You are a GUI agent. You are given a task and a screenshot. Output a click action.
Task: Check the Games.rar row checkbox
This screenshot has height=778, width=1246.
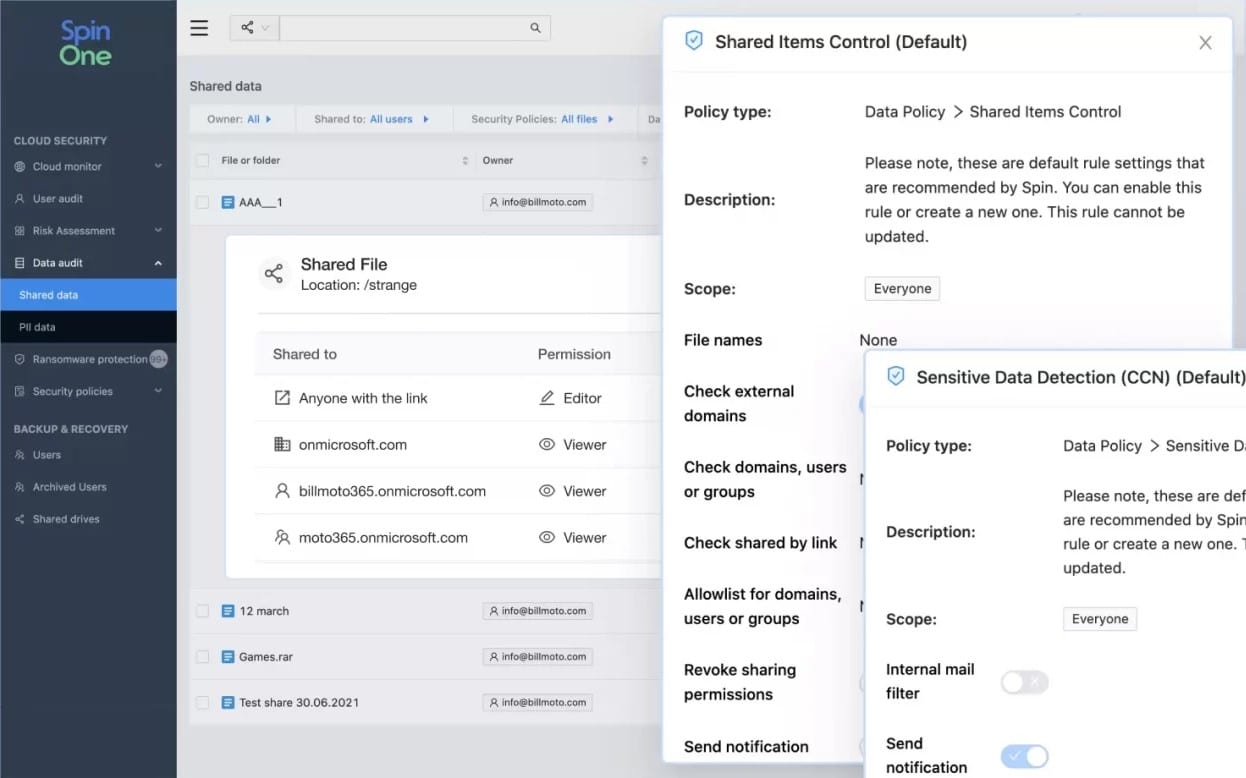coord(203,657)
